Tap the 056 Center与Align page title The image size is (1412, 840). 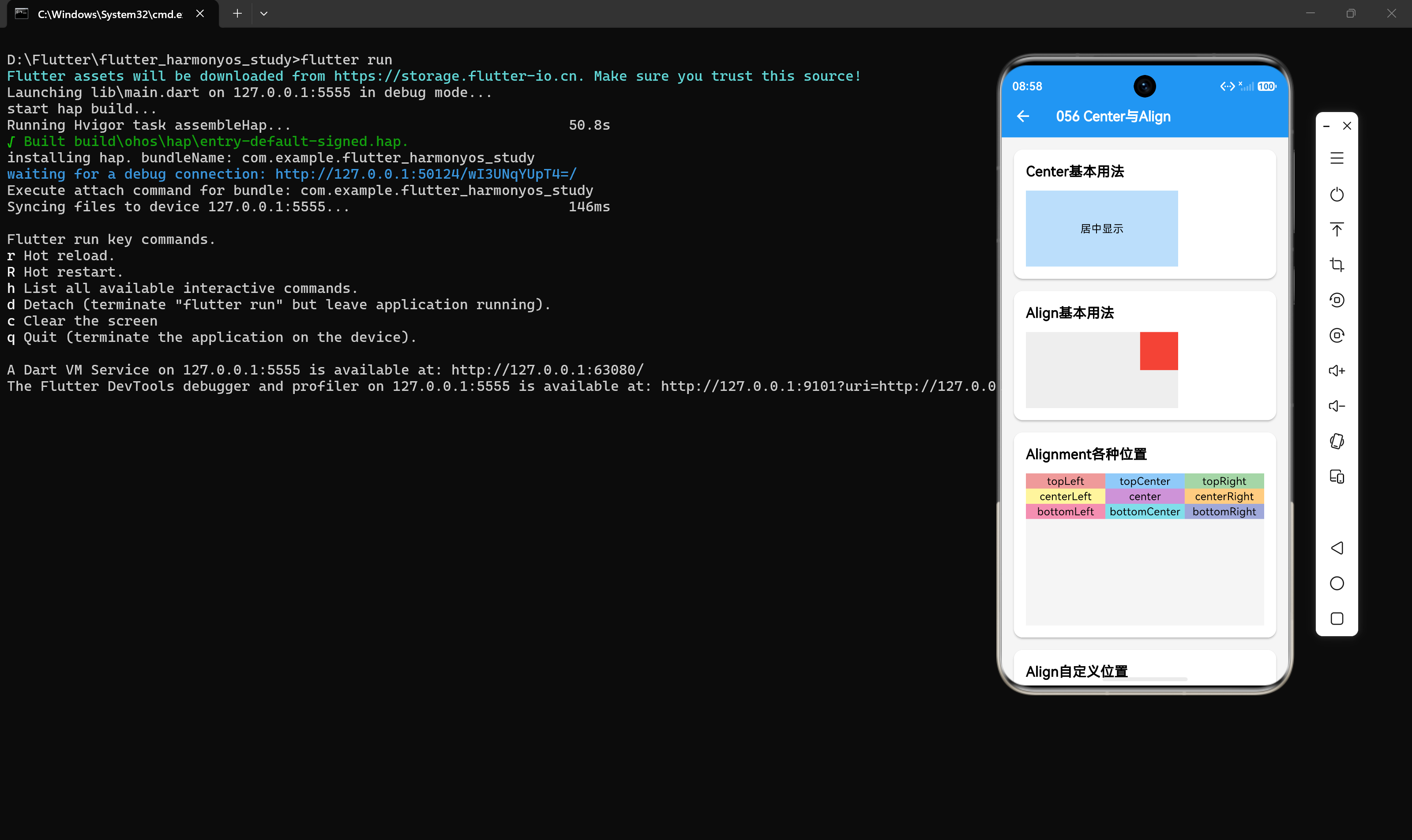pos(1113,116)
